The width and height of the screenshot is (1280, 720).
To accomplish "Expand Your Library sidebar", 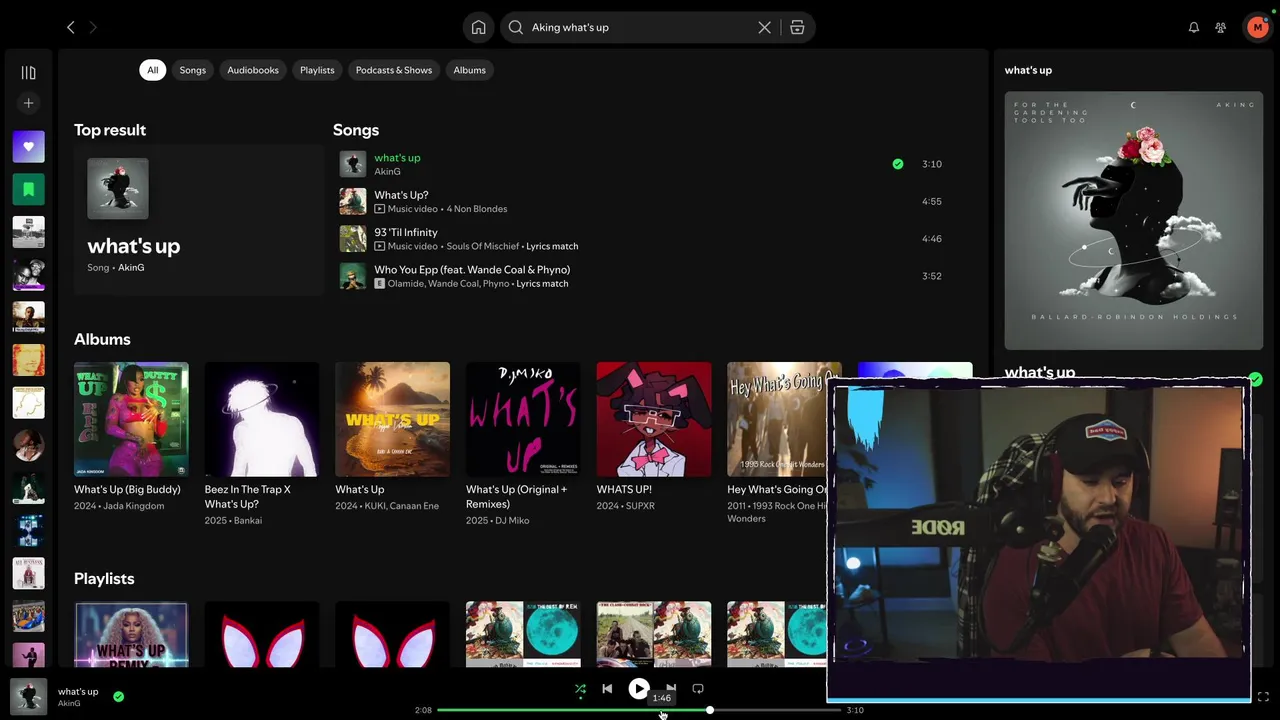I will [28, 72].
